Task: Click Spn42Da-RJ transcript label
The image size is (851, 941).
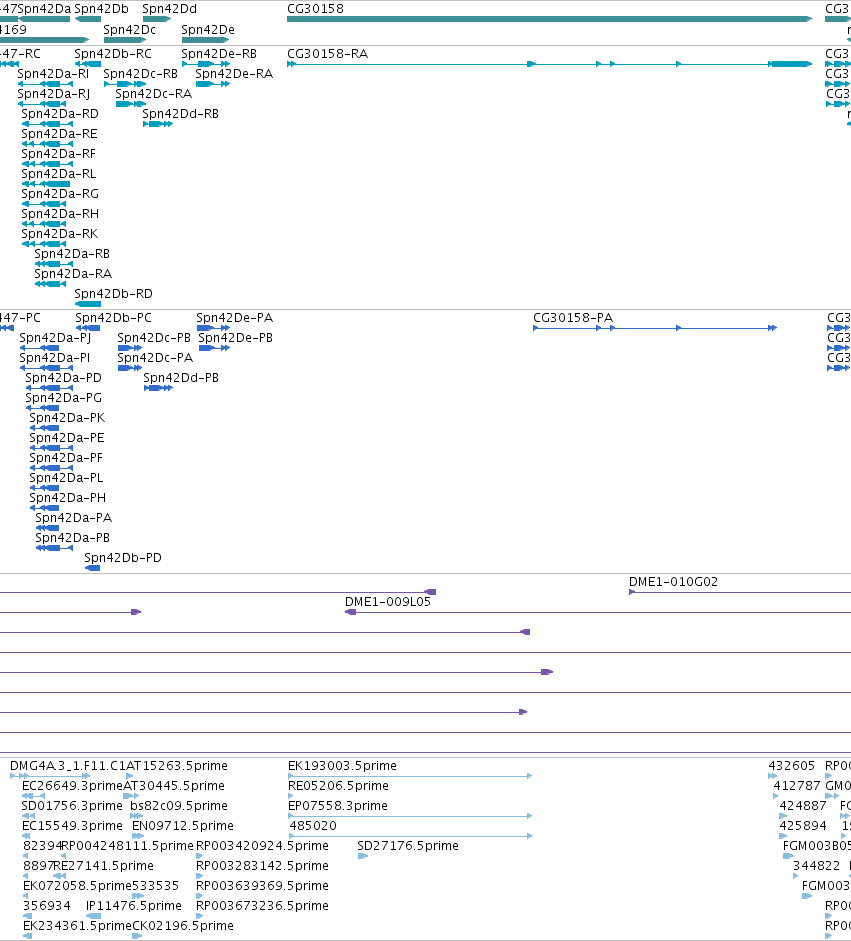Action: point(54,94)
